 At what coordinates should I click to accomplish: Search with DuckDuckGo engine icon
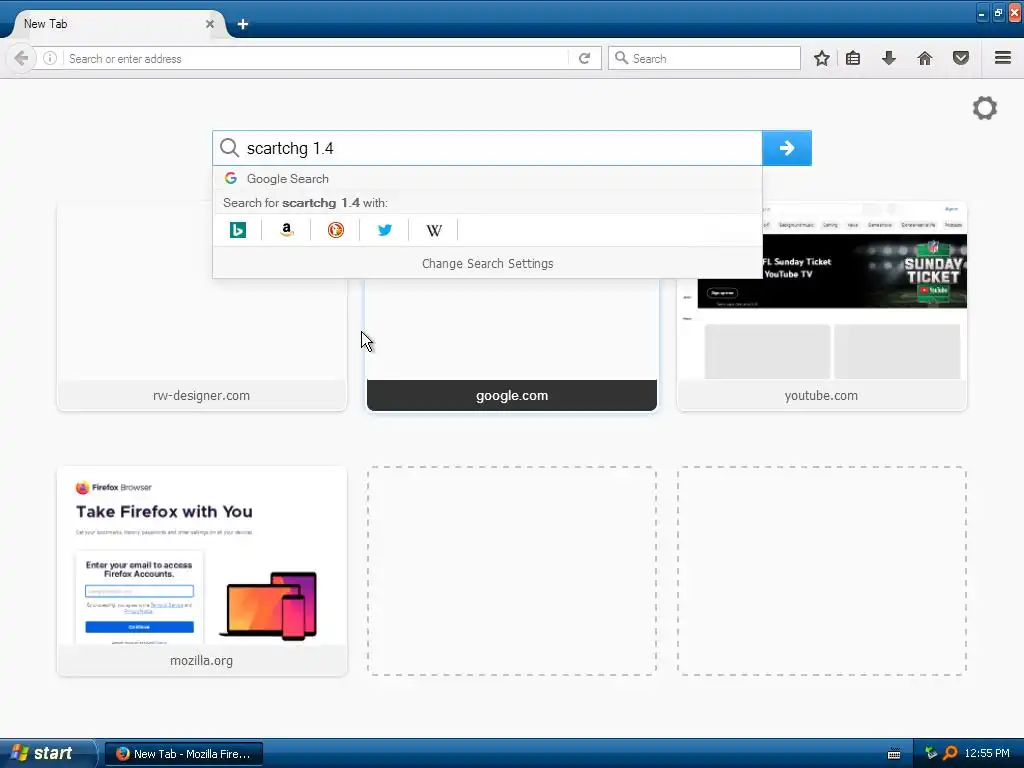coord(336,230)
